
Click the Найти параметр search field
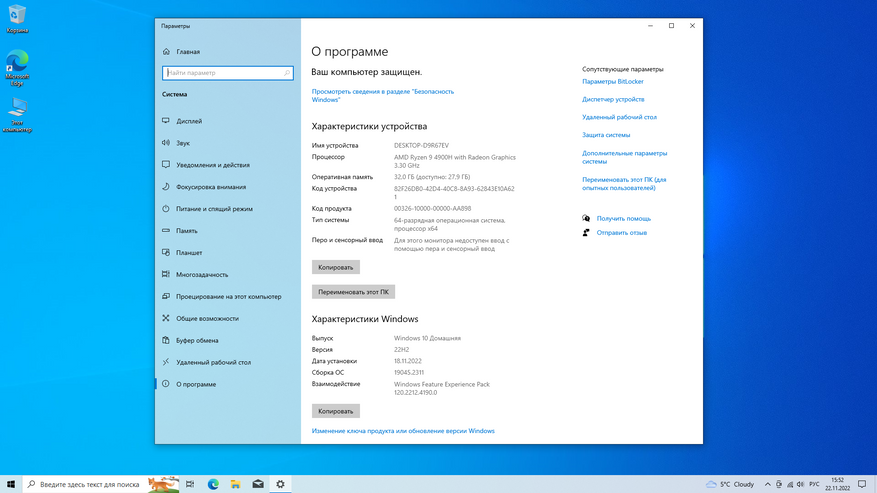click(228, 73)
